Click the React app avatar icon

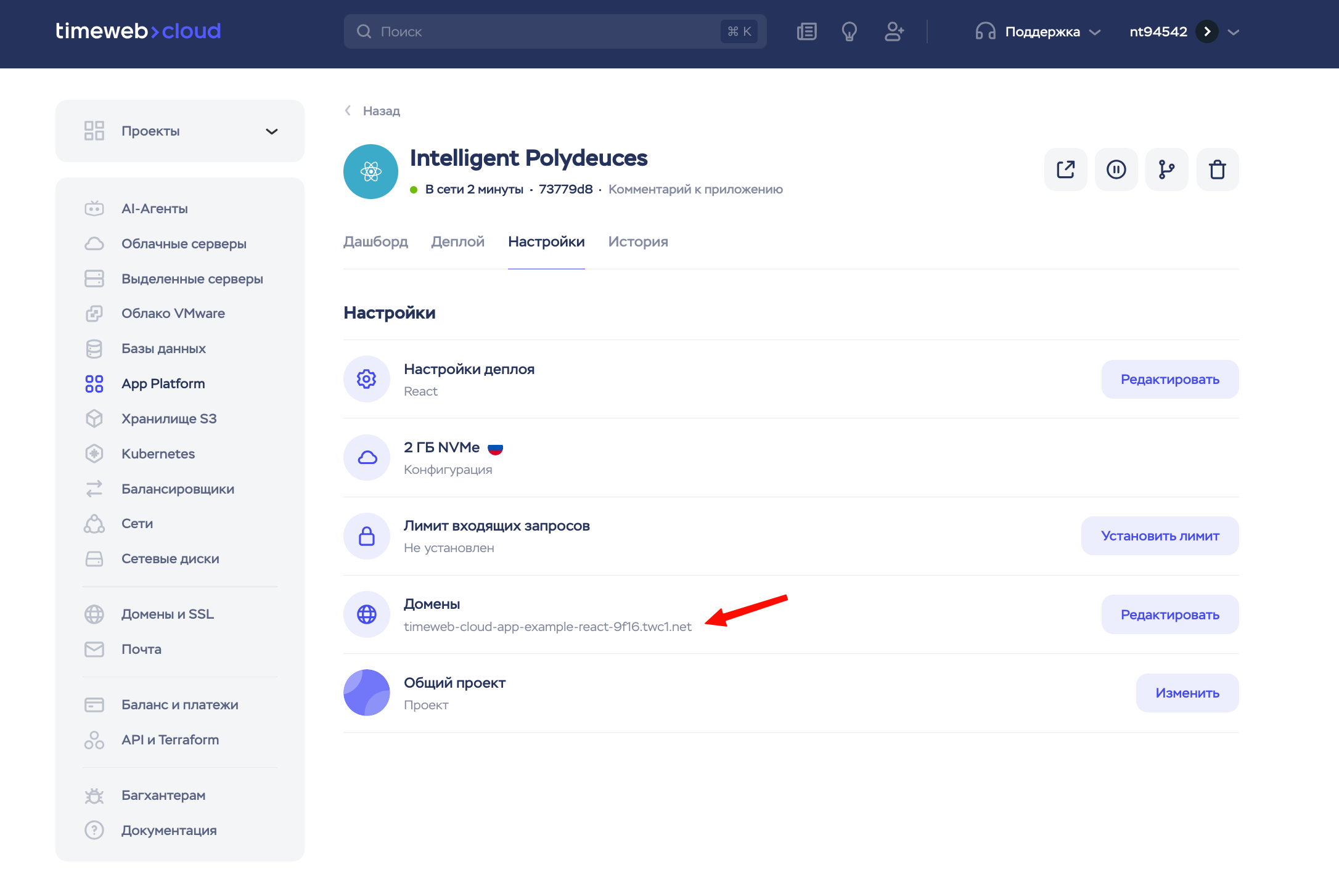[x=371, y=171]
